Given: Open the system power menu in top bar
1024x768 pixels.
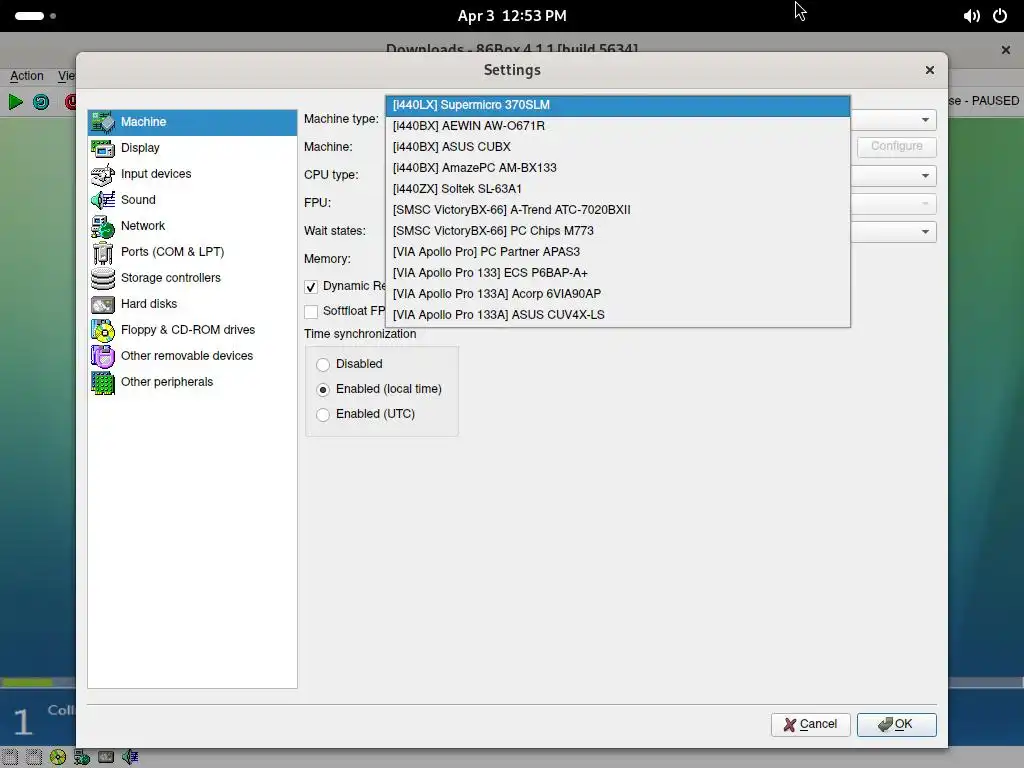Looking at the screenshot, I should coord(1000,16).
